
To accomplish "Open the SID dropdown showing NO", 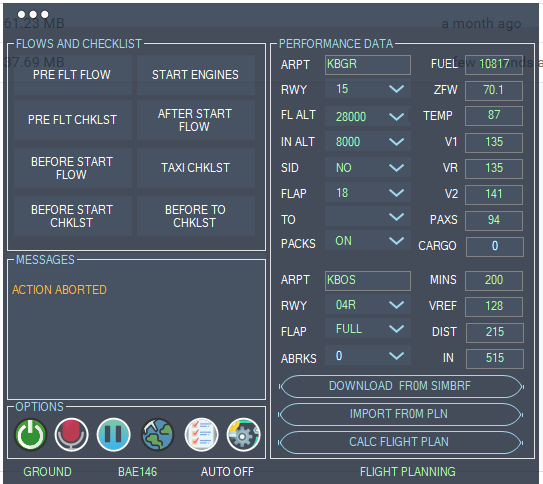I will point(367,168).
